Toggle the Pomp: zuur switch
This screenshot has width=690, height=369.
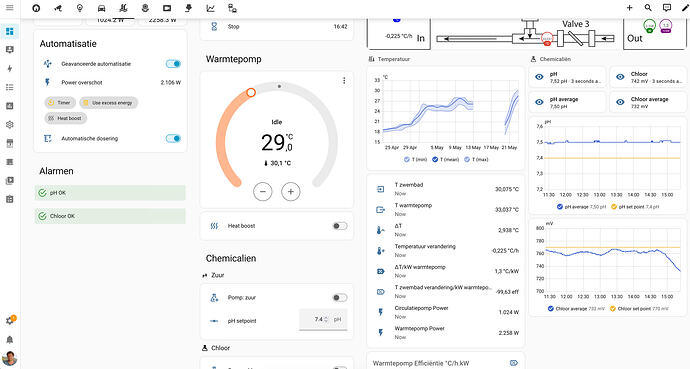[x=340, y=298]
